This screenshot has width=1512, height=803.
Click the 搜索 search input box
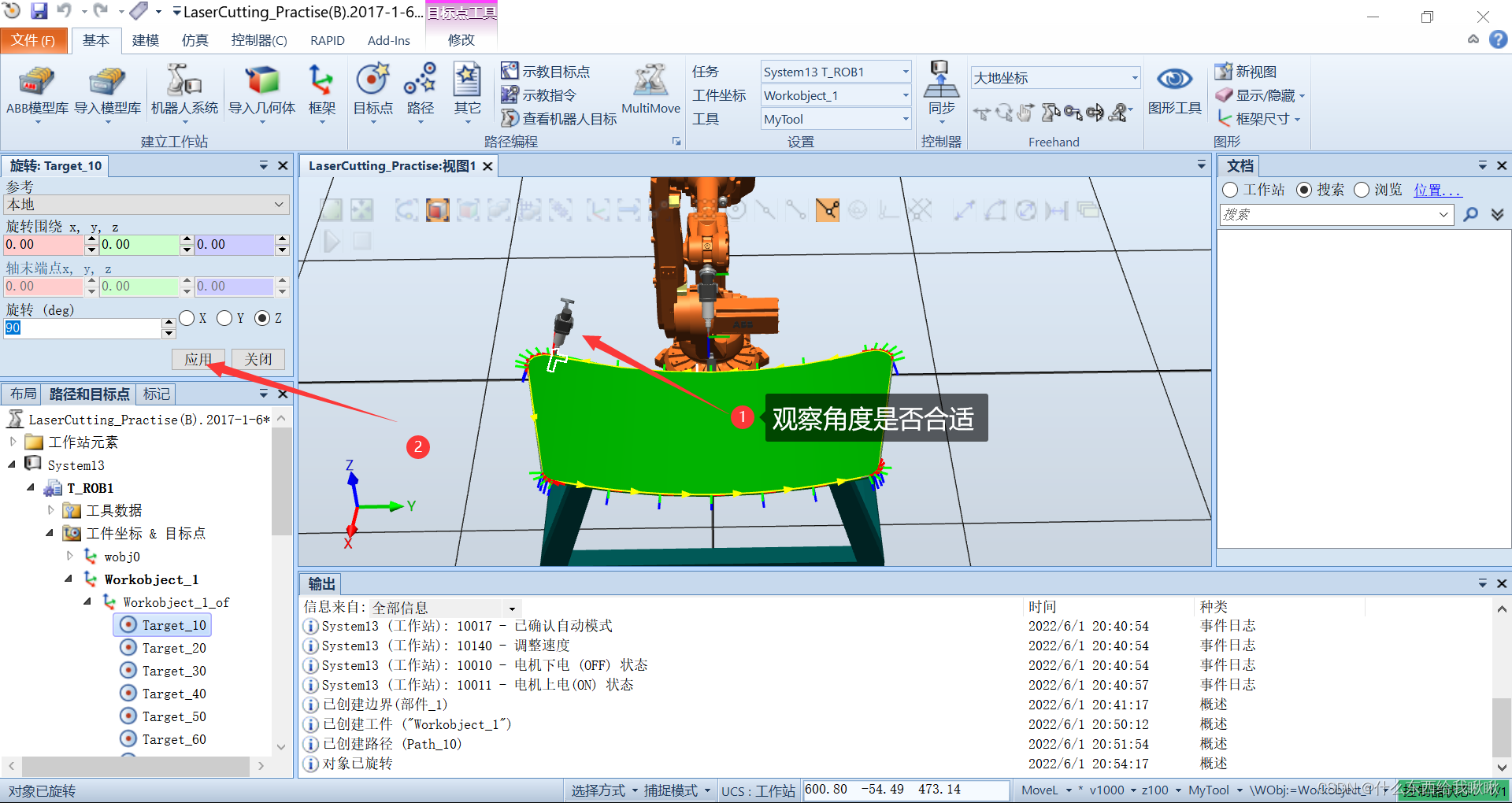click(1336, 214)
